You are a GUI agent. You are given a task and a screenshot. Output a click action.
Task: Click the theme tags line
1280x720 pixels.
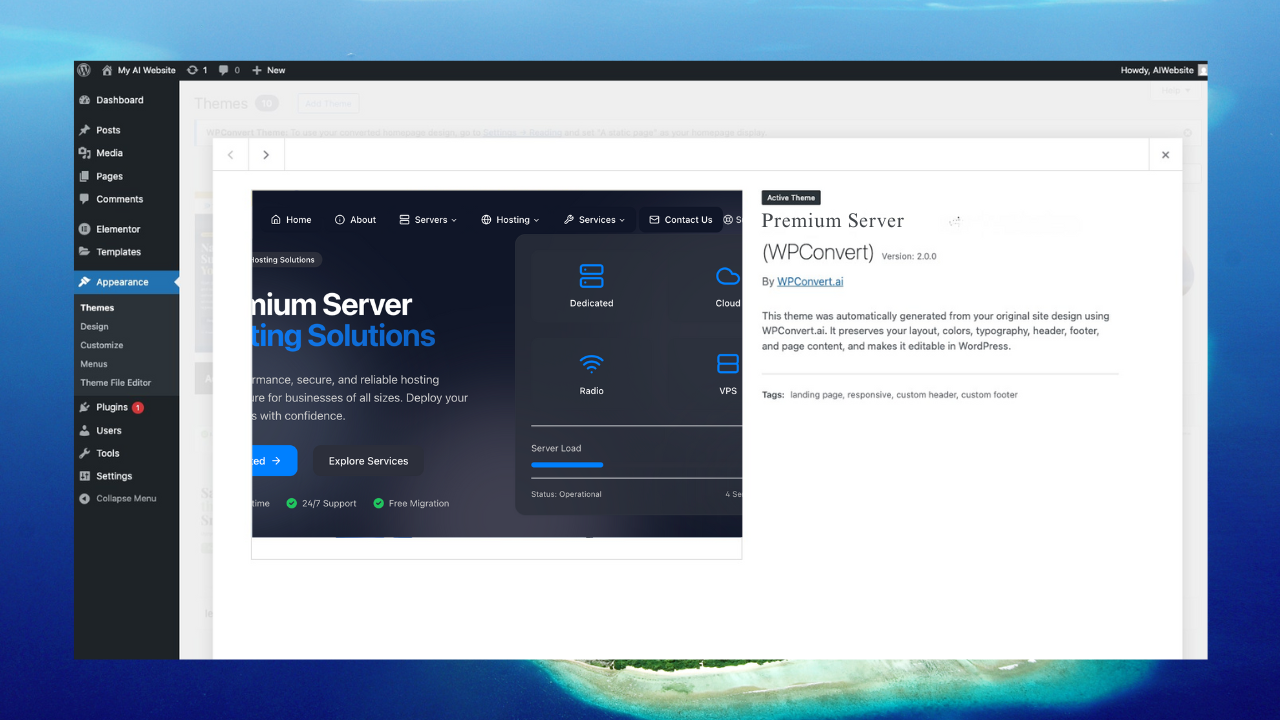click(x=890, y=395)
